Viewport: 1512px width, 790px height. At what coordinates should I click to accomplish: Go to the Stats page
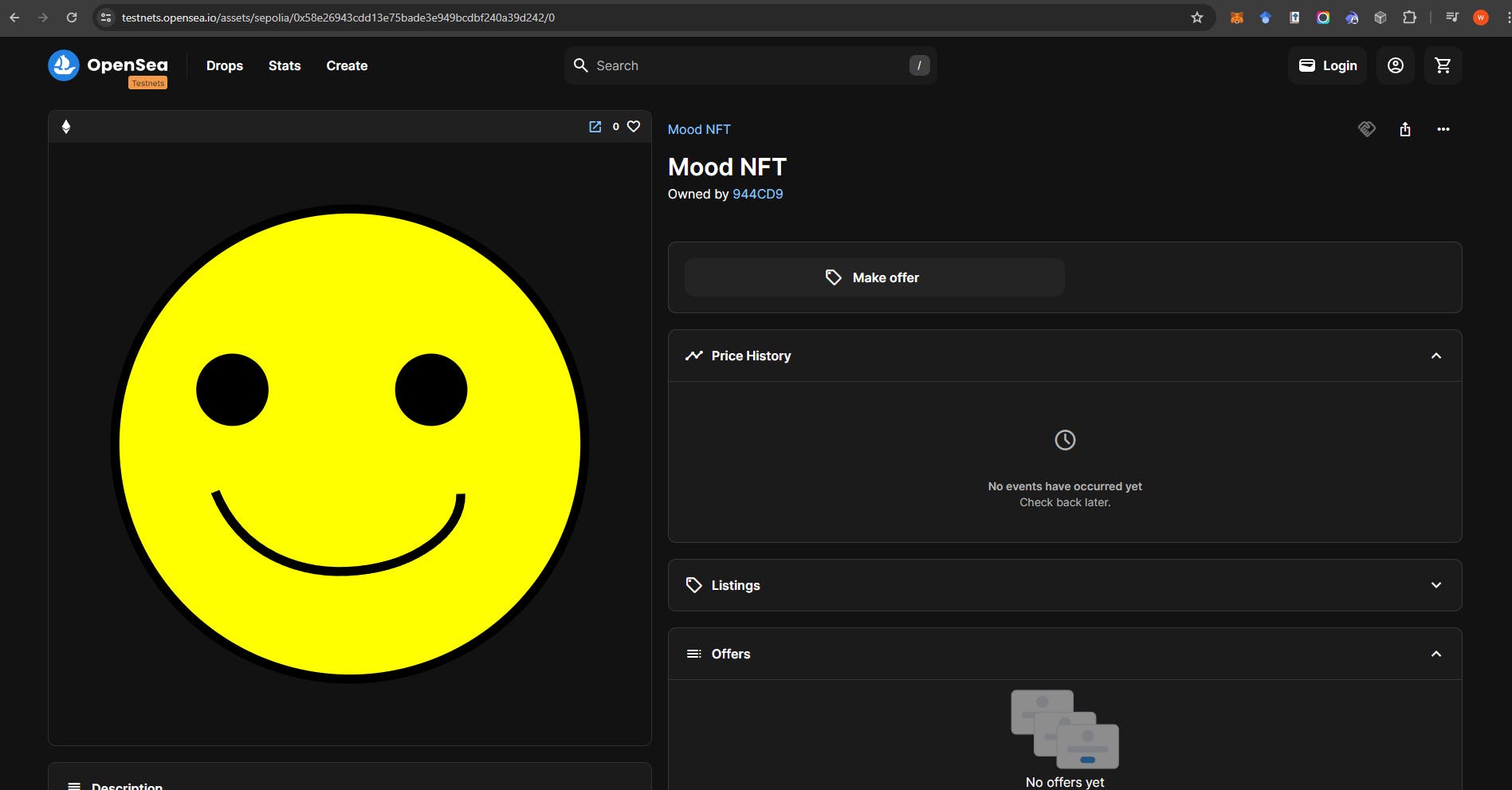285,65
